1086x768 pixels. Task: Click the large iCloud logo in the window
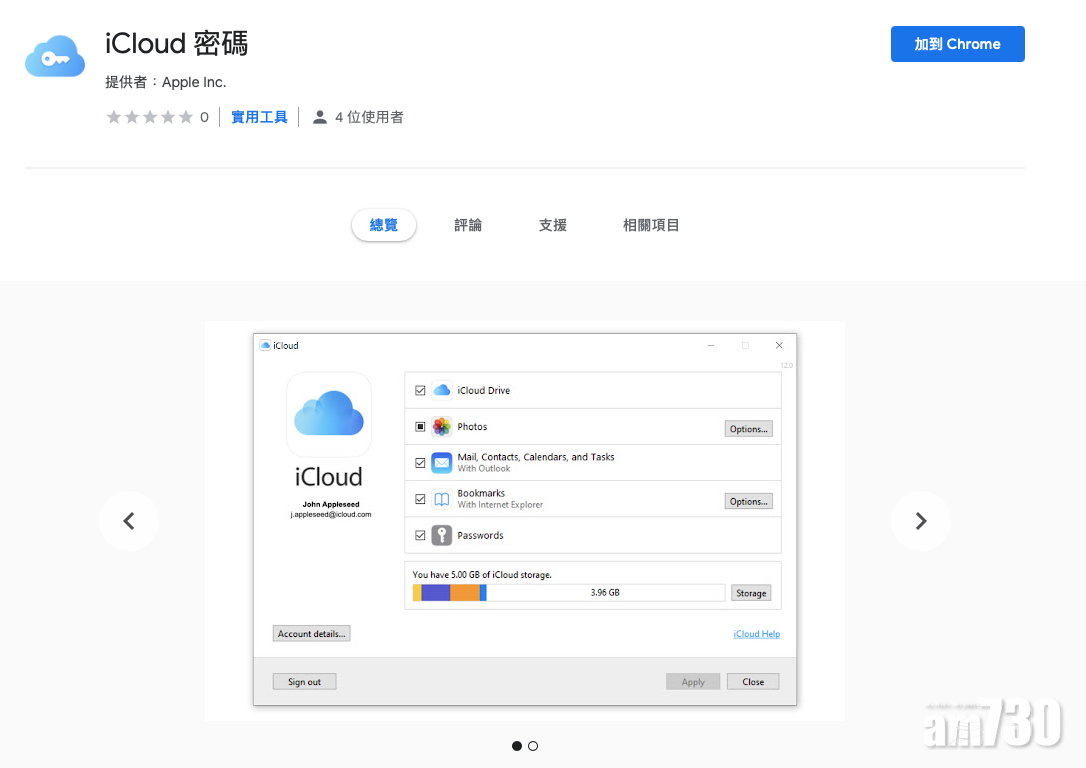328,413
